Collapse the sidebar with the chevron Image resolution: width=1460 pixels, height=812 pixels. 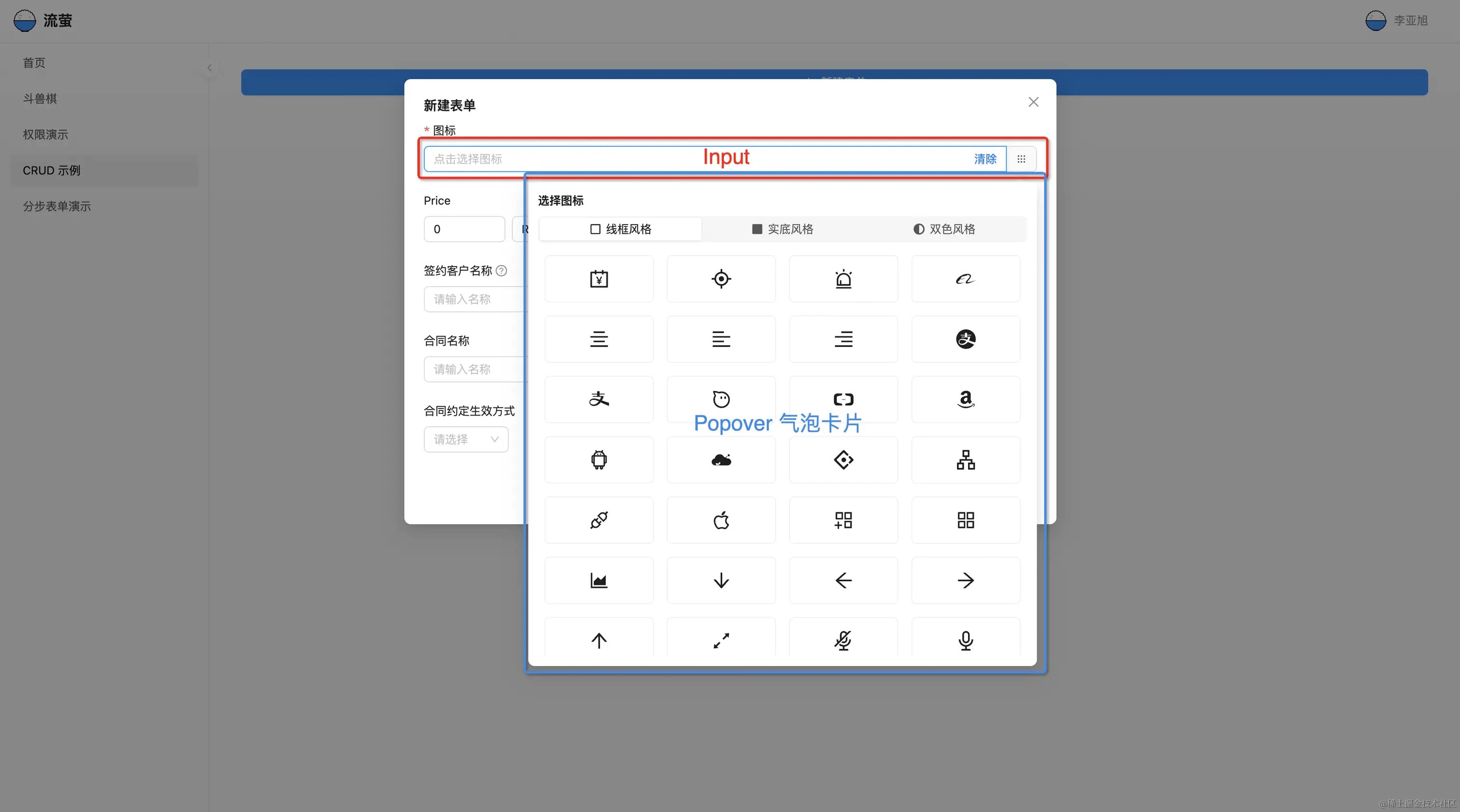pos(209,68)
